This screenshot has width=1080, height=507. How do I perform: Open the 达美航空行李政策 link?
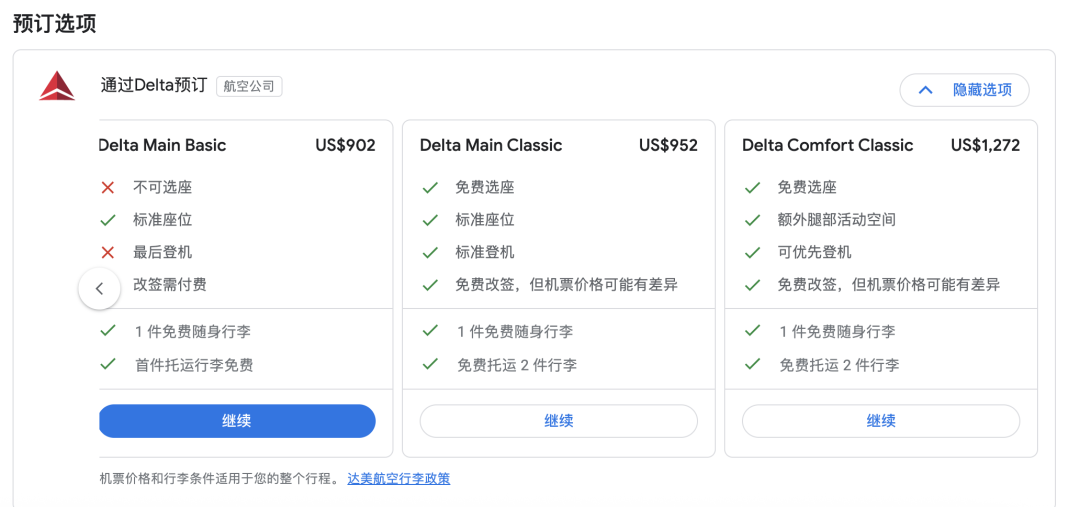(398, 479)
